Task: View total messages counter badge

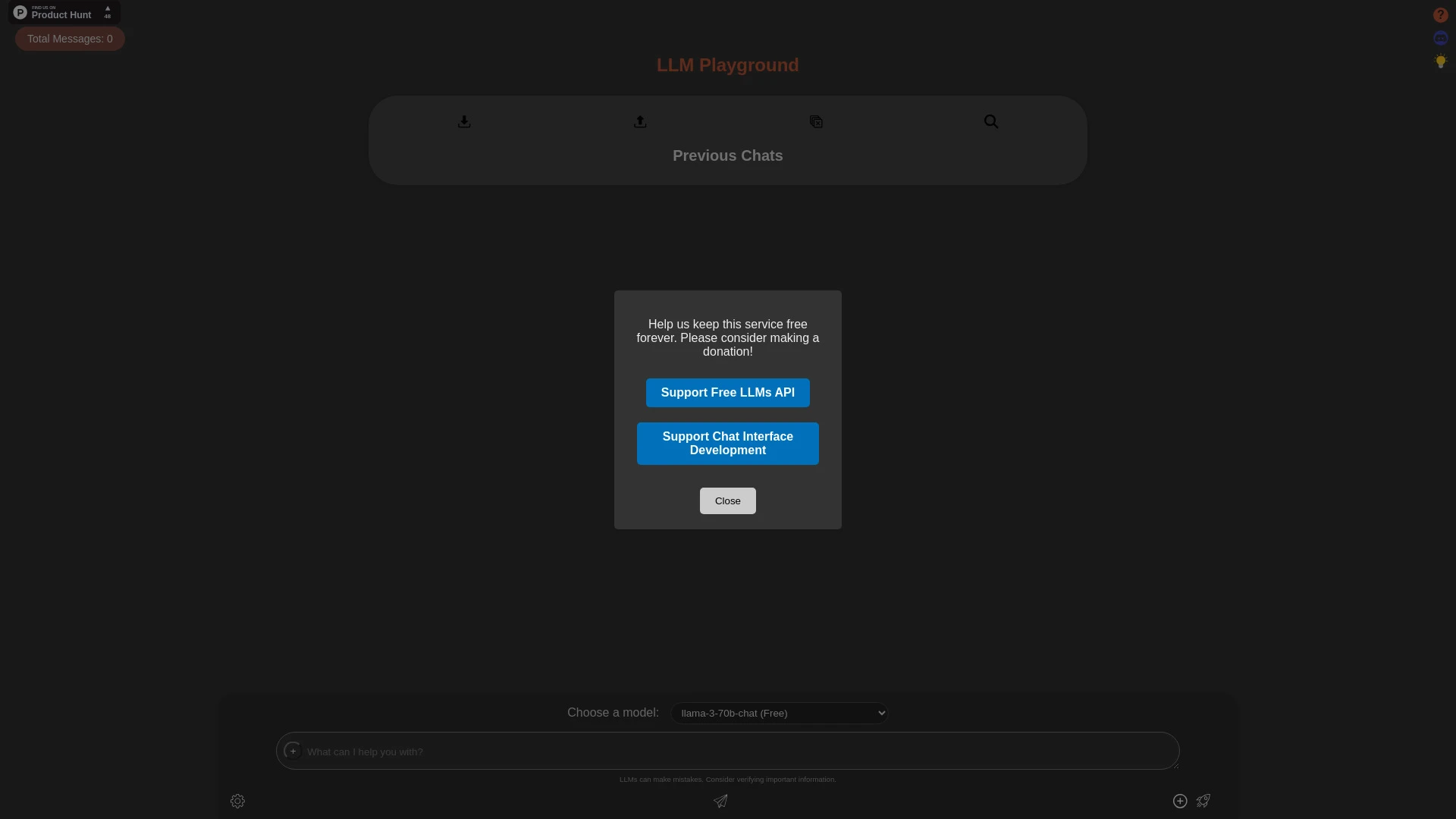Action: pos(70,38)
